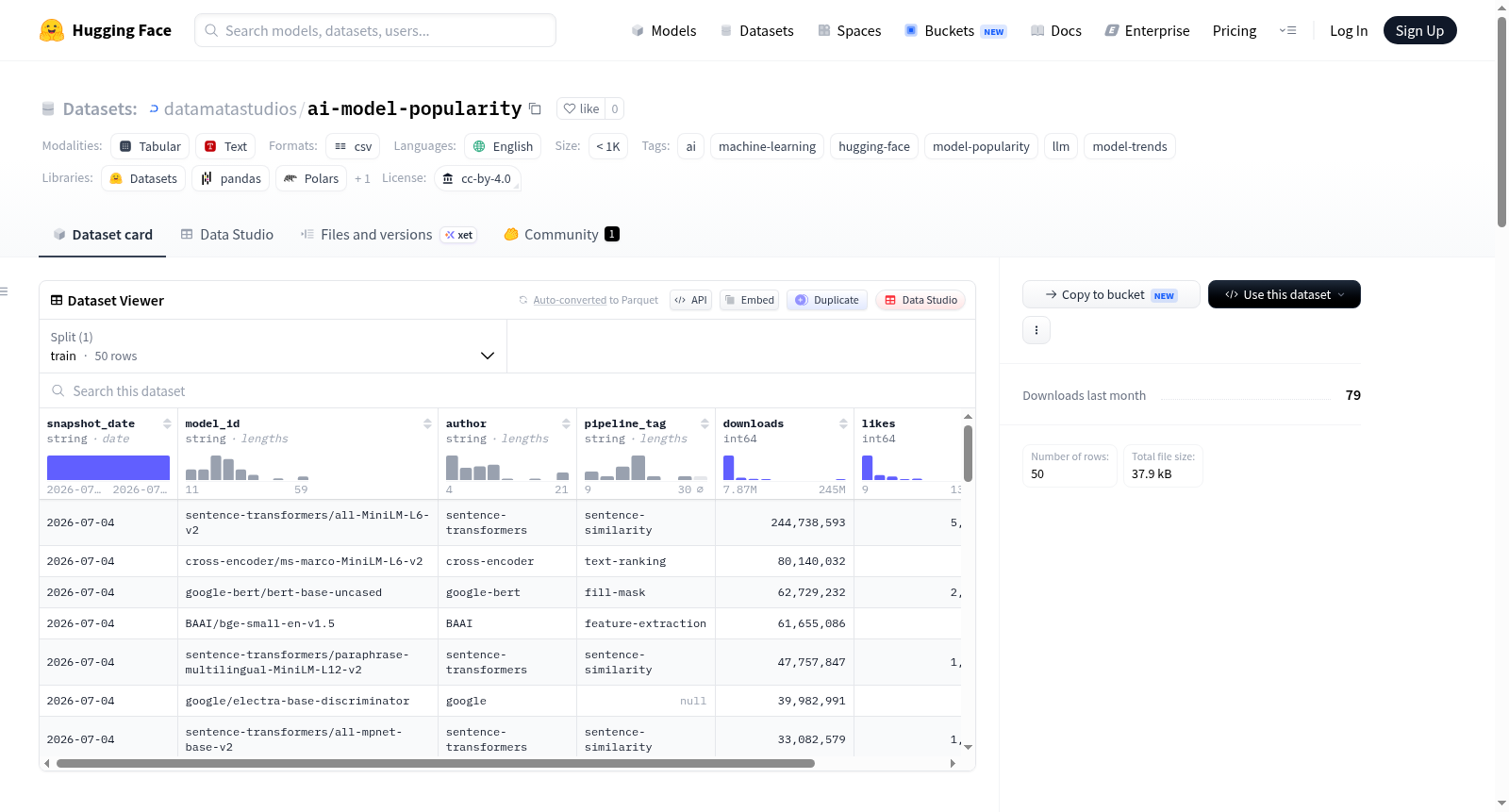This screenshot has height=812, width=1509.
Task: Click the page's vertical scrollbar
Action: [x=1501, y=121]
